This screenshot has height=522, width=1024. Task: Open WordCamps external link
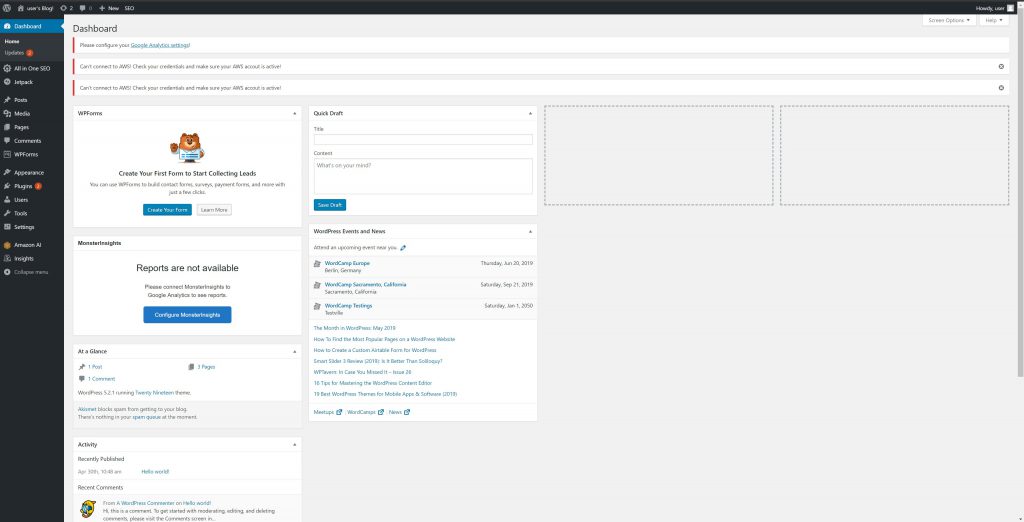pos(365,412)
